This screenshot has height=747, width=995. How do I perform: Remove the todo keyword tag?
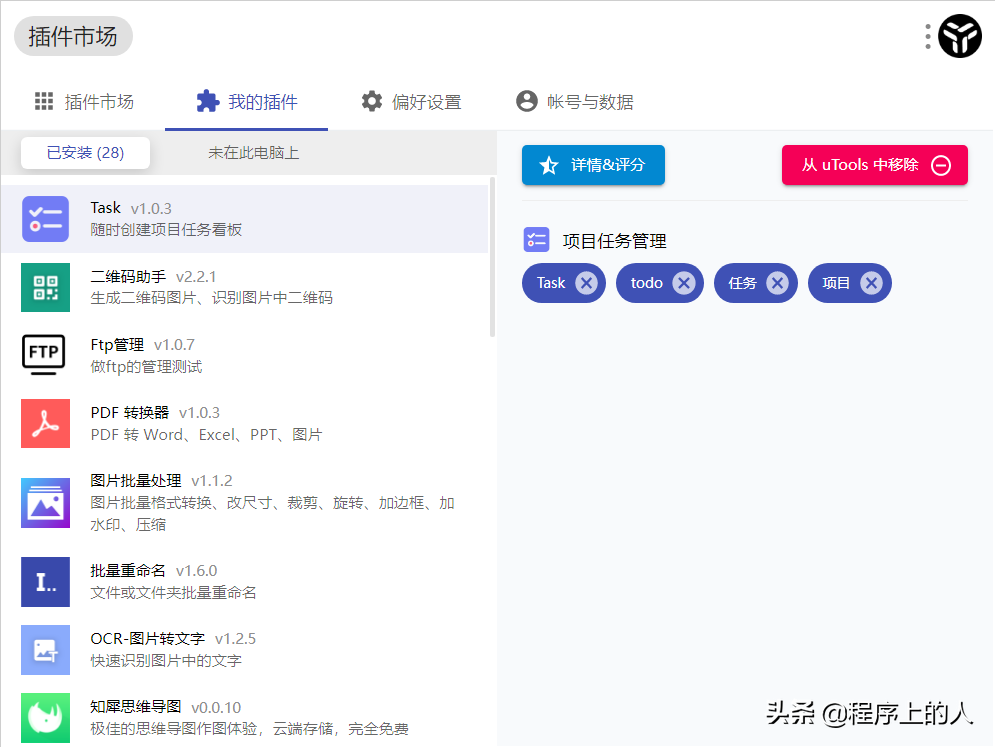pyautogui.click(x=684, y=283)
